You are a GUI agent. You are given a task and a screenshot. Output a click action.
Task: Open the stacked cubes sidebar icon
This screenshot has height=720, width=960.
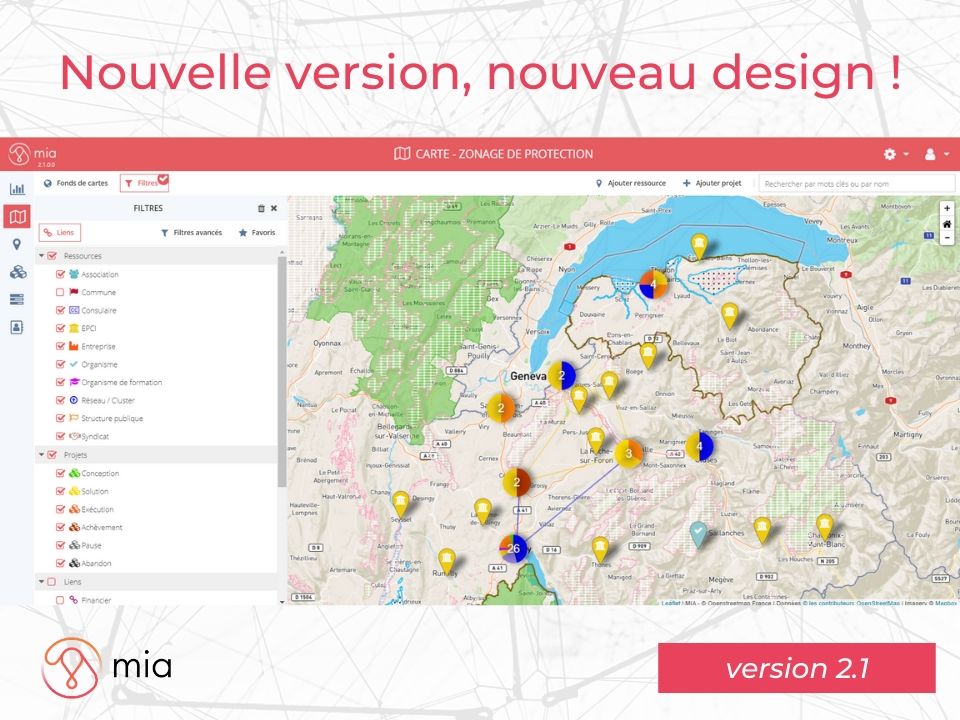click(x=17, y=272)
